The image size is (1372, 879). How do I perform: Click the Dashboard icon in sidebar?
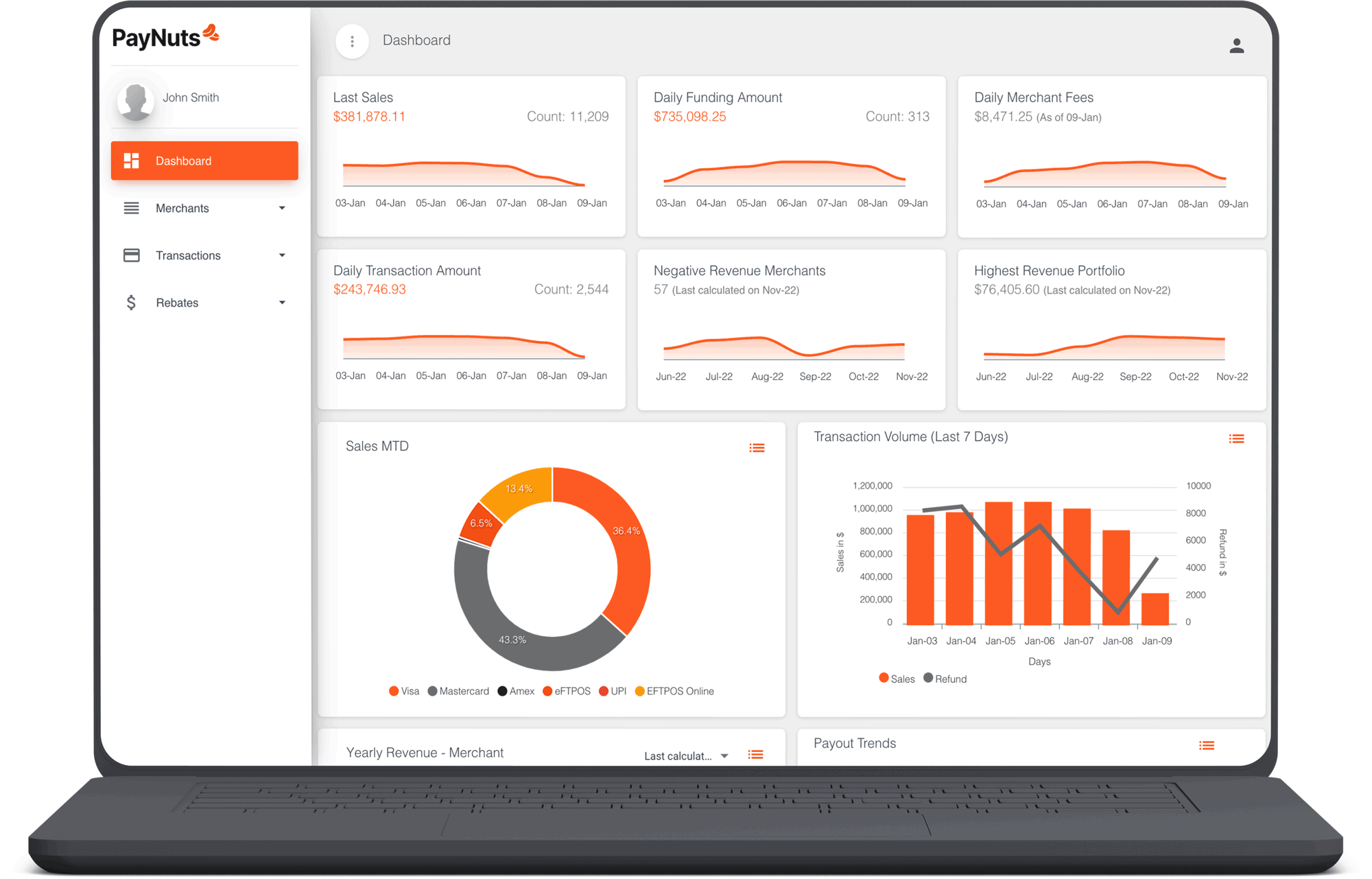tap(131, 161)
